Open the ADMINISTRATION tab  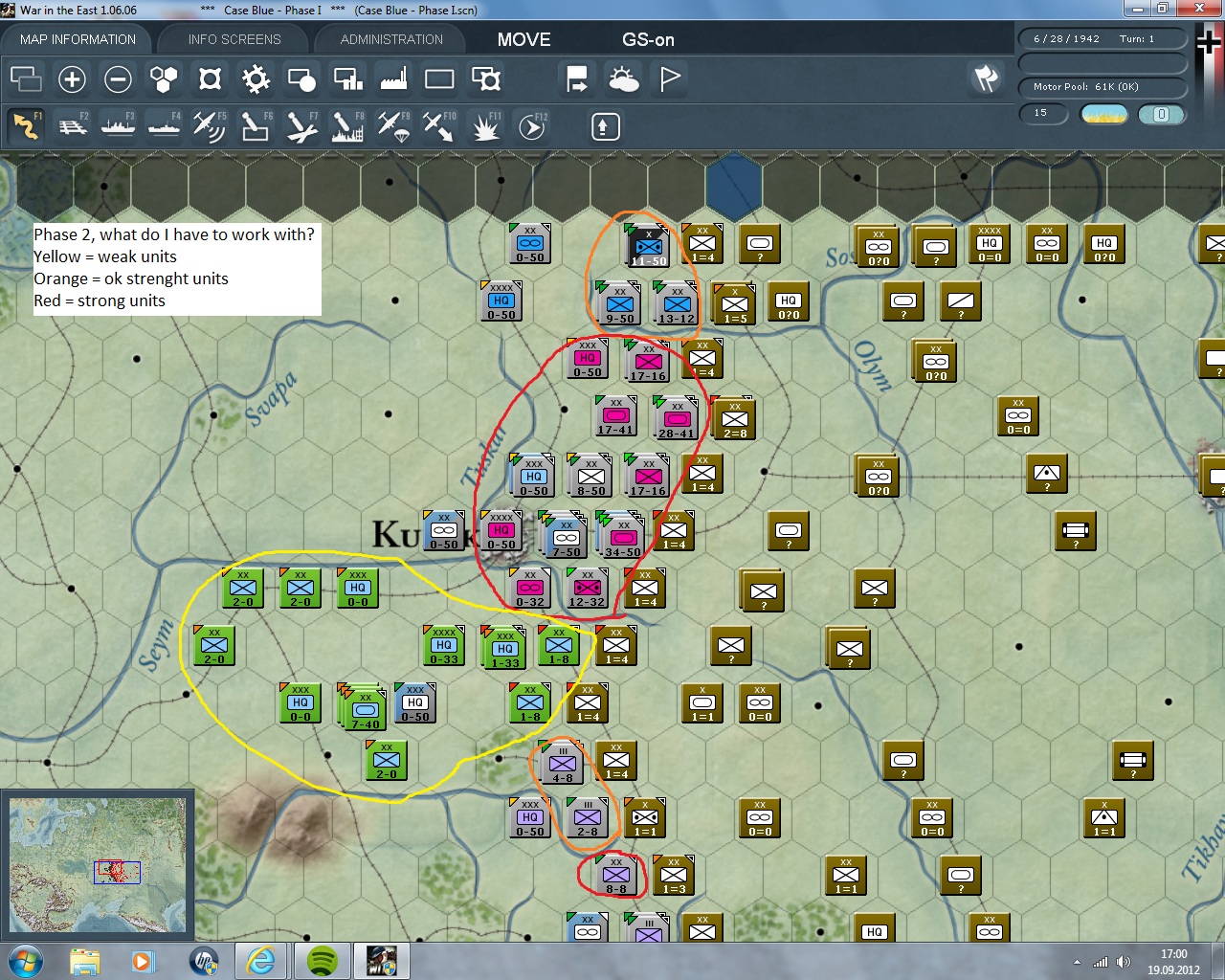pos(391,39)
